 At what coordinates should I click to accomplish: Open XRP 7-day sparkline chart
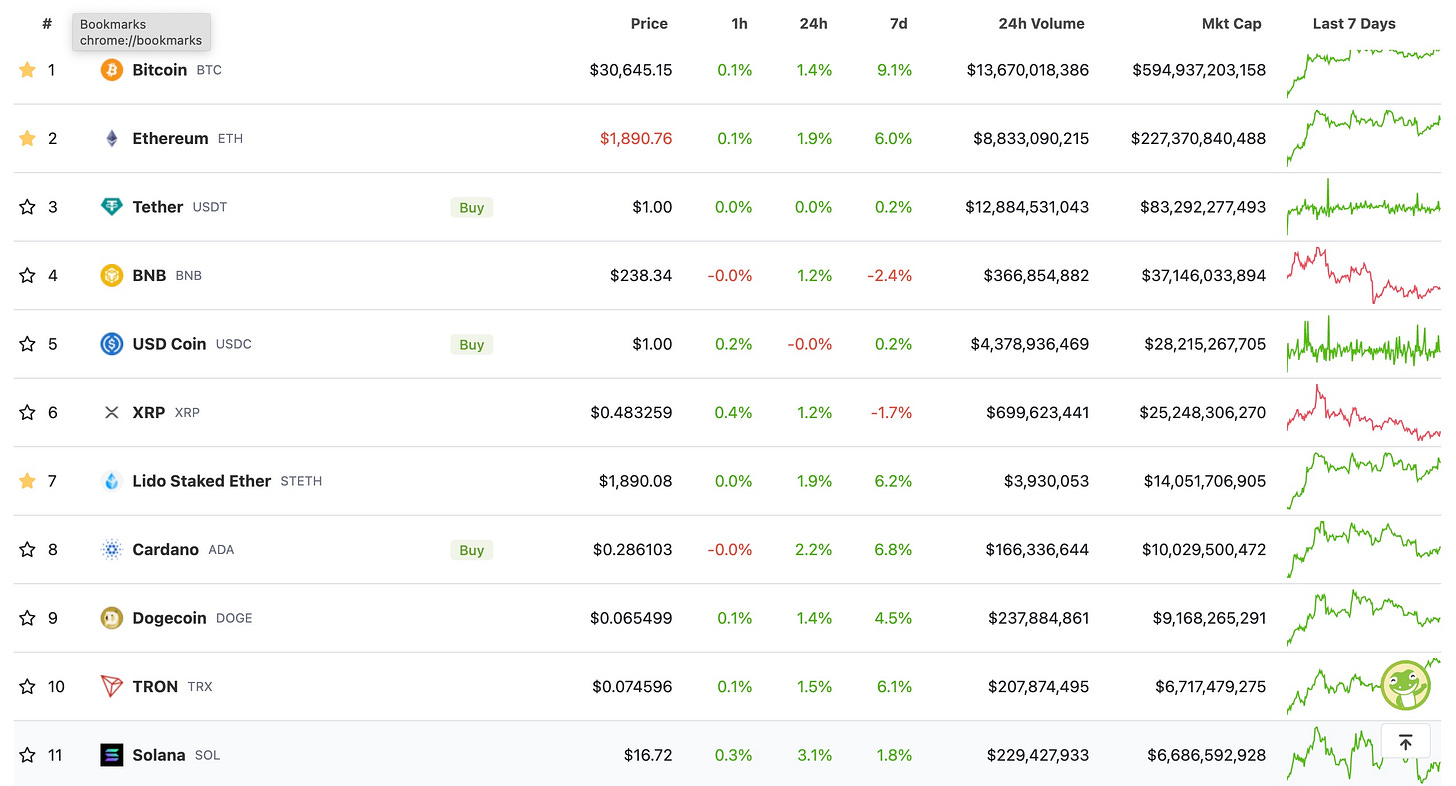click(x=1364, y=412)
